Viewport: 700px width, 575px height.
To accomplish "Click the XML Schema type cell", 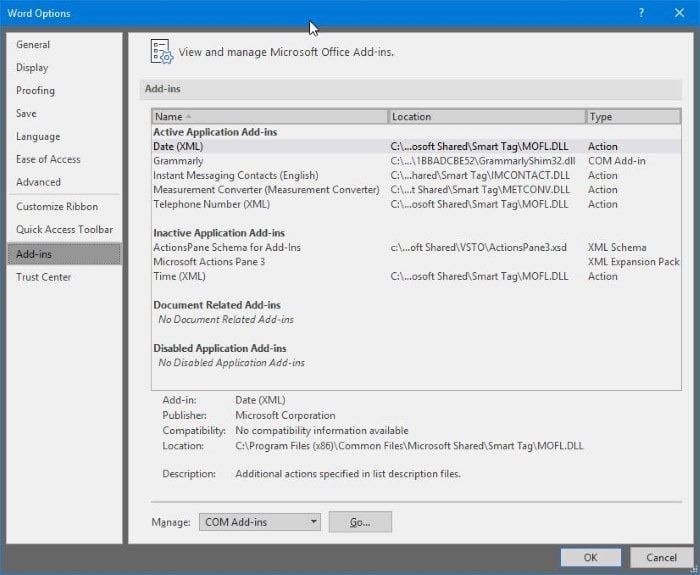I will point(617,247).
